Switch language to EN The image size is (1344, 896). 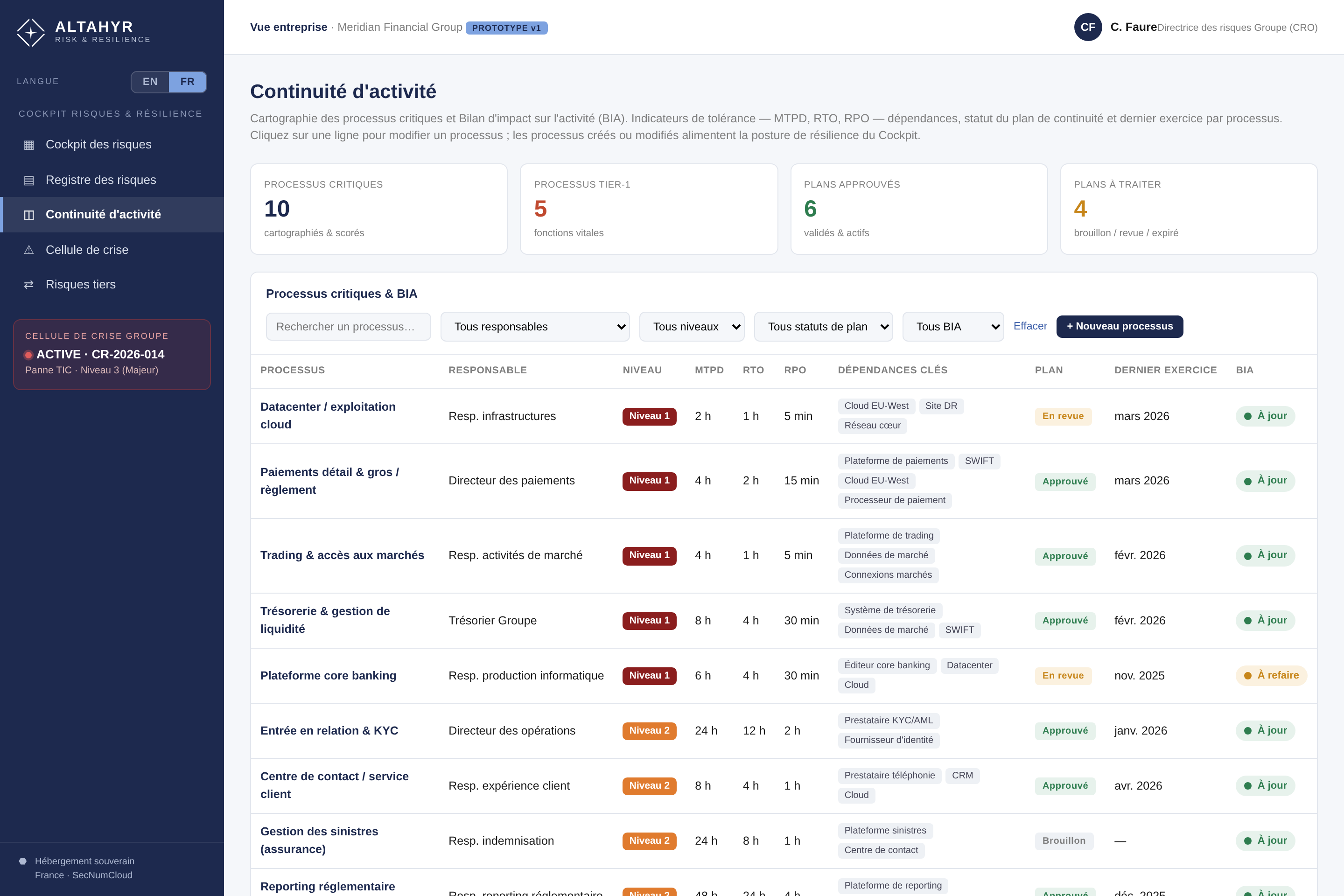150,82
